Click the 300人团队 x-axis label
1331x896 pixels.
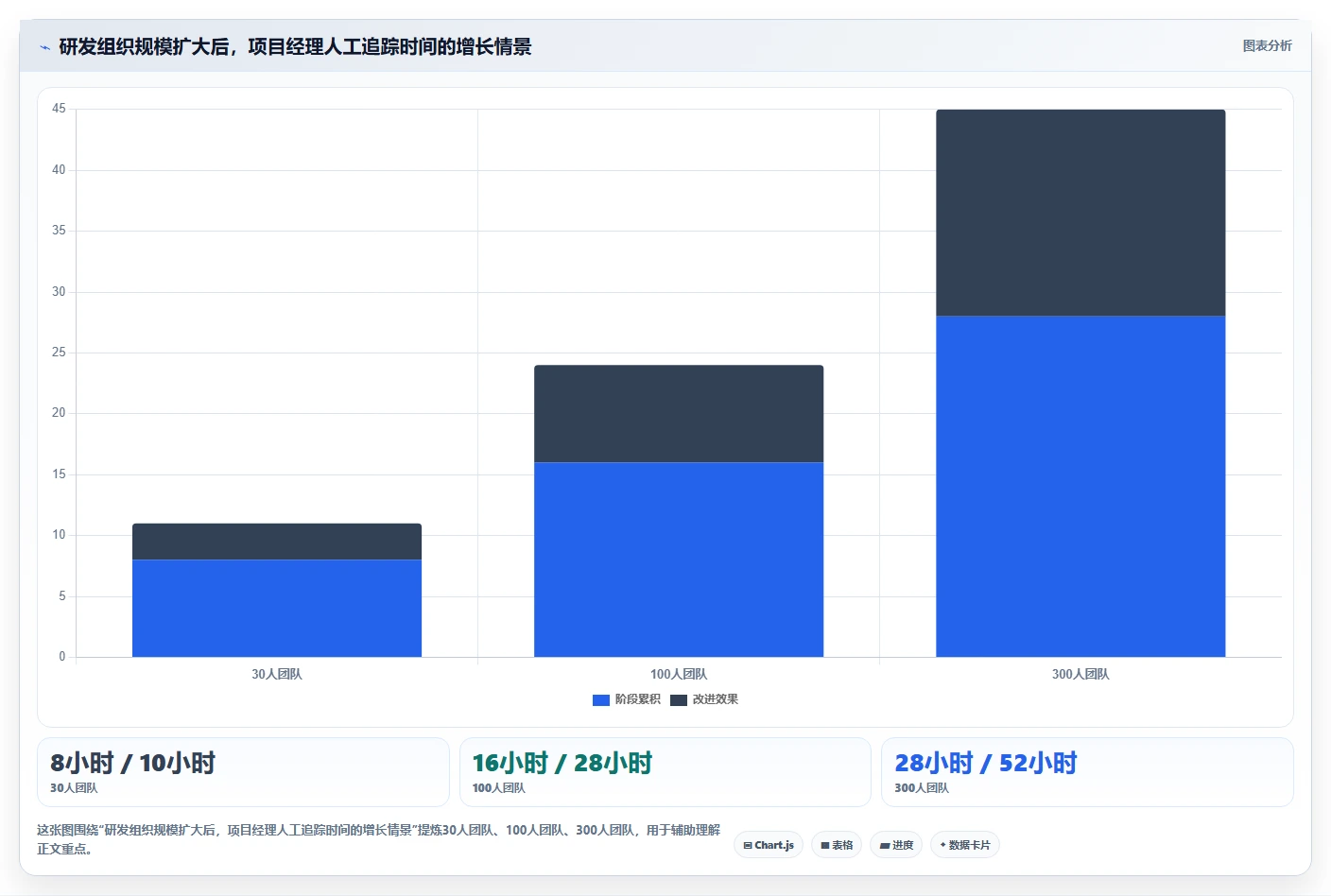click(x=1080, y=674)
